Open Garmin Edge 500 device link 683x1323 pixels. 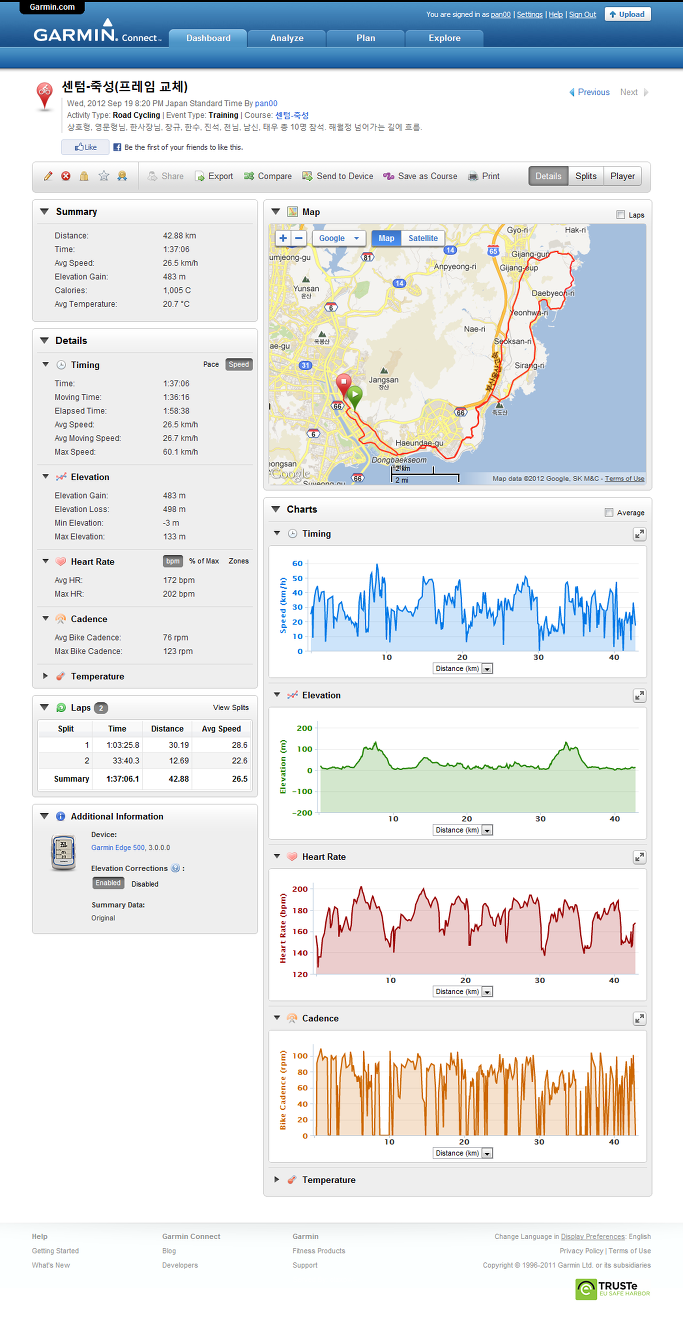118,846
